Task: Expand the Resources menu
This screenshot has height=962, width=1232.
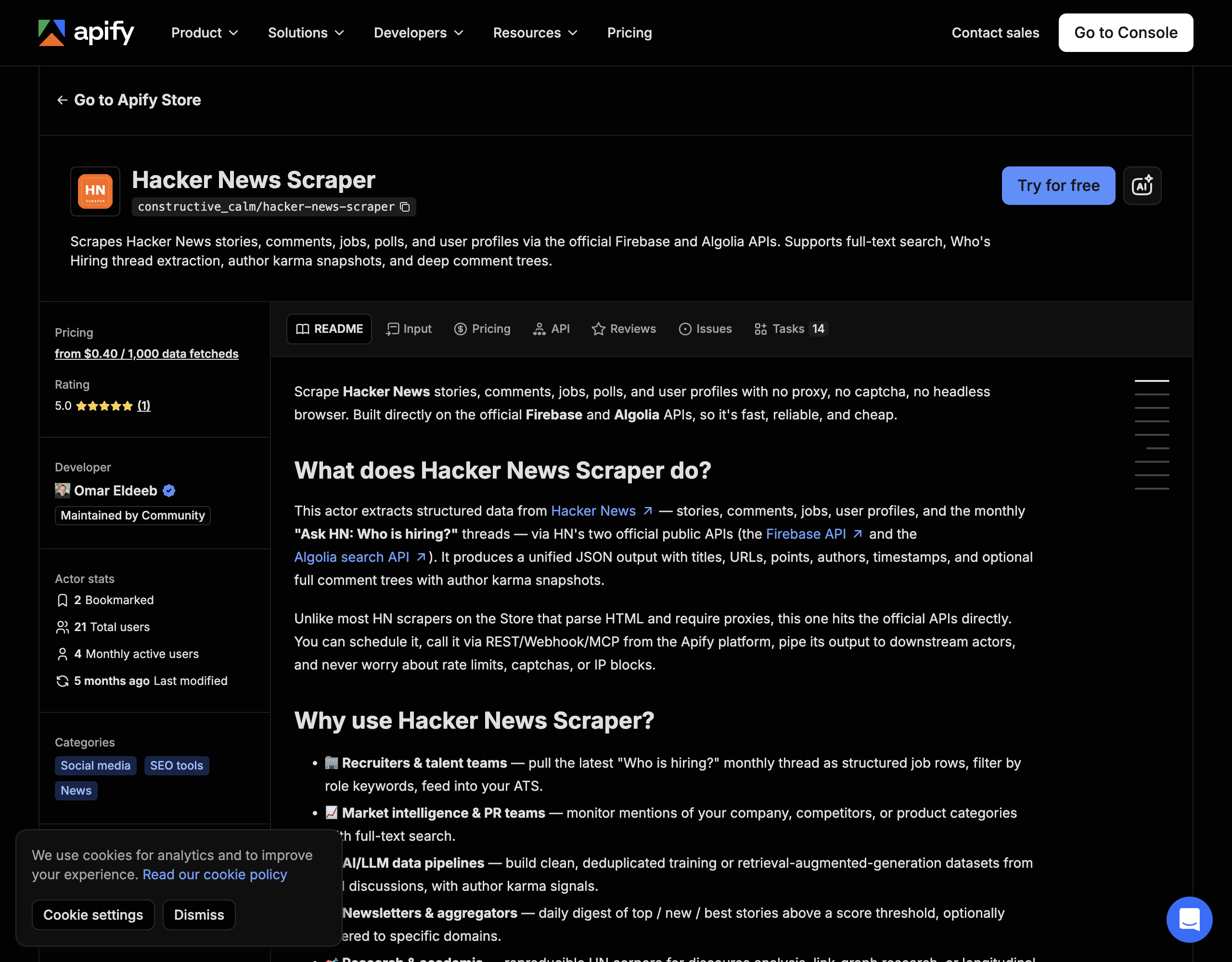Action: (x=535, y=33)
